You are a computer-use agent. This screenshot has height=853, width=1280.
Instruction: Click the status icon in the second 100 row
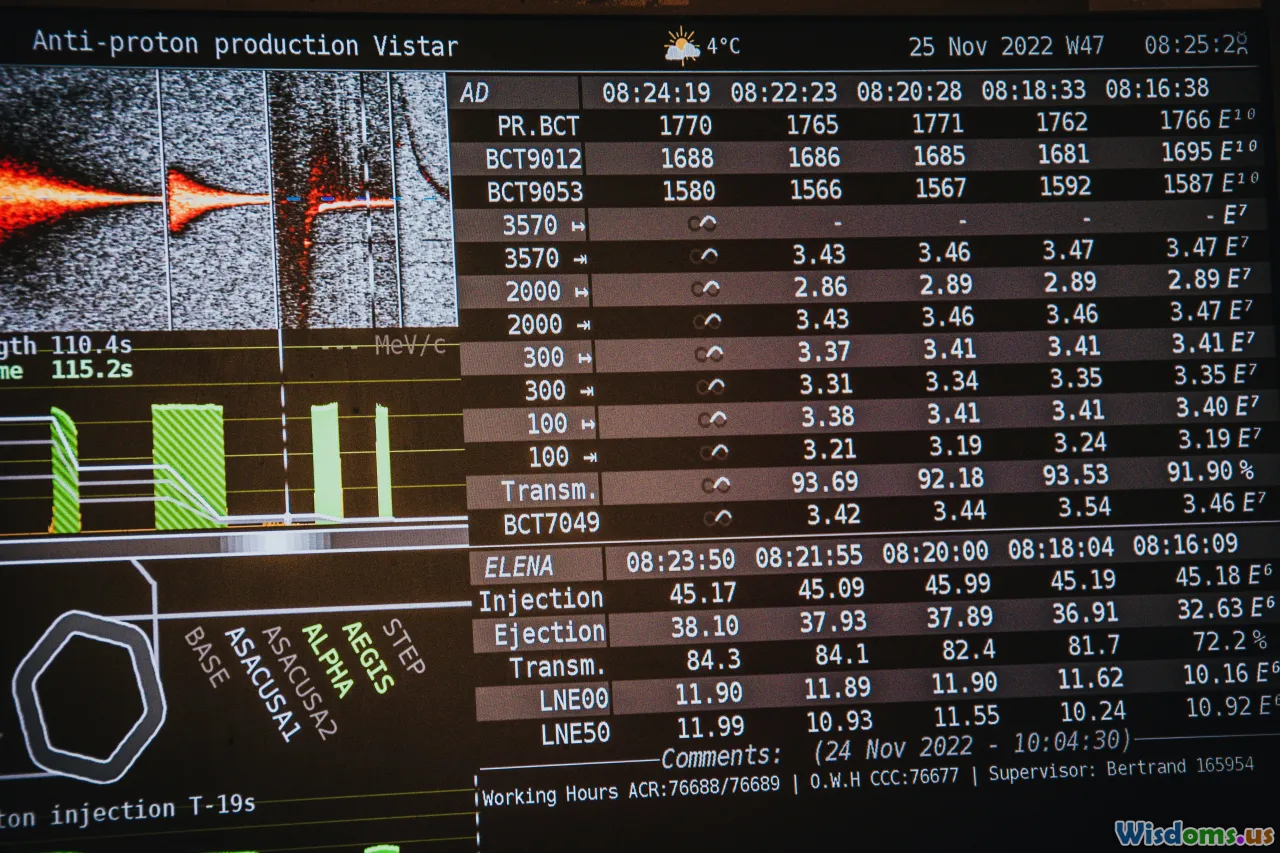tap(713, 452)
